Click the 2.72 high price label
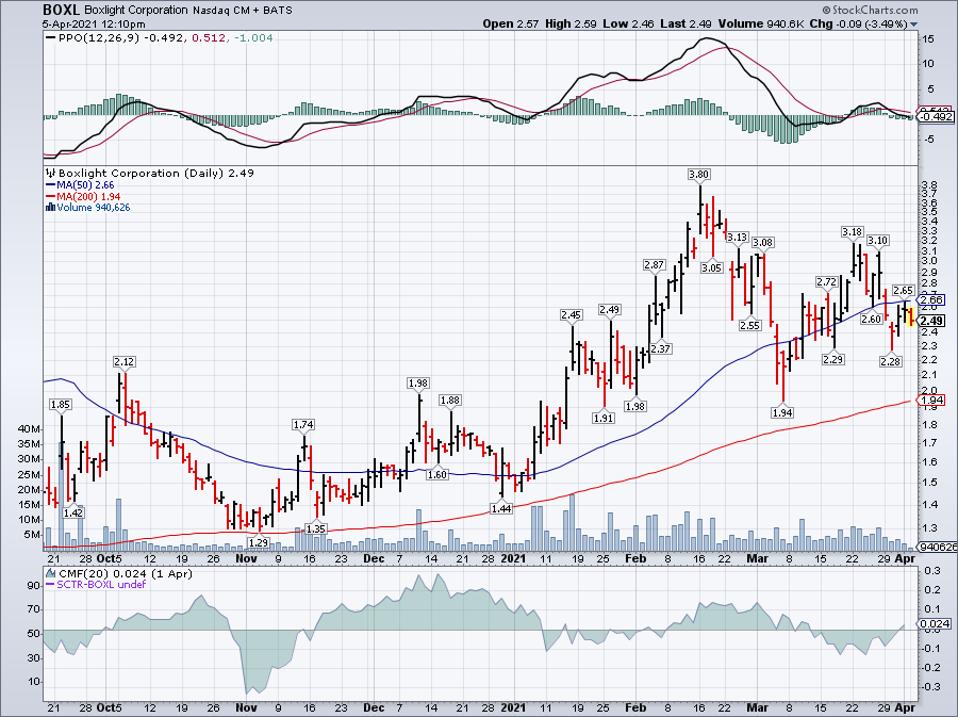The image size is (958, 717). click(827, 282)
